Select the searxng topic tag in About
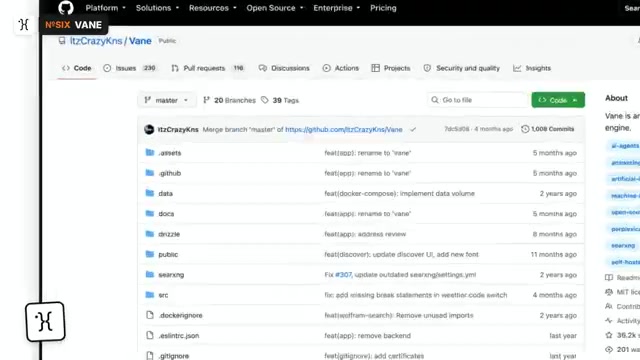Screen dimensions: 640x360 tap(623, 245)
